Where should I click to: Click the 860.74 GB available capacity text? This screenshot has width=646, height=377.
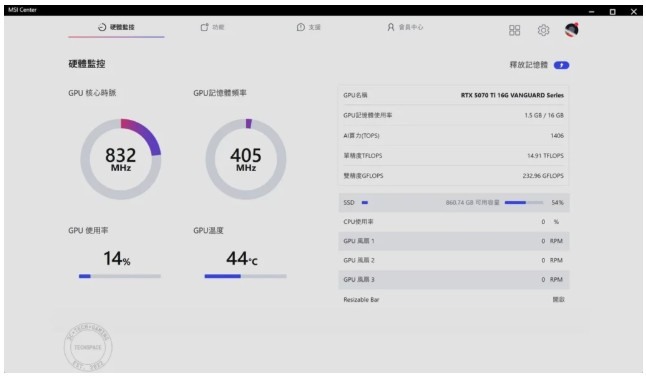(472, 203)
